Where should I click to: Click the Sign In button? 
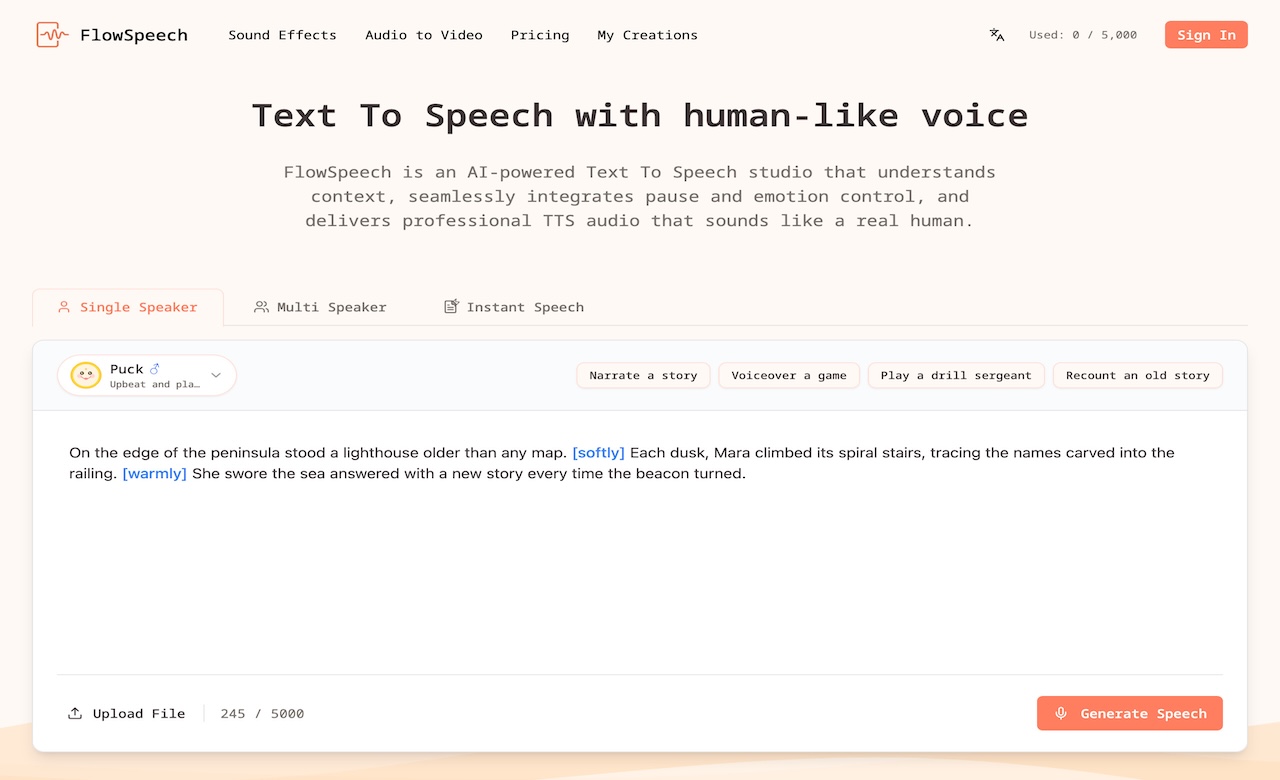click(1206, 35)
